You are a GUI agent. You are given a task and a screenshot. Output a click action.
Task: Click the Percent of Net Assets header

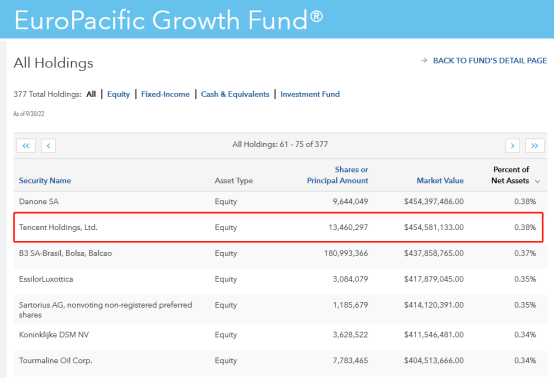(511, 175)
